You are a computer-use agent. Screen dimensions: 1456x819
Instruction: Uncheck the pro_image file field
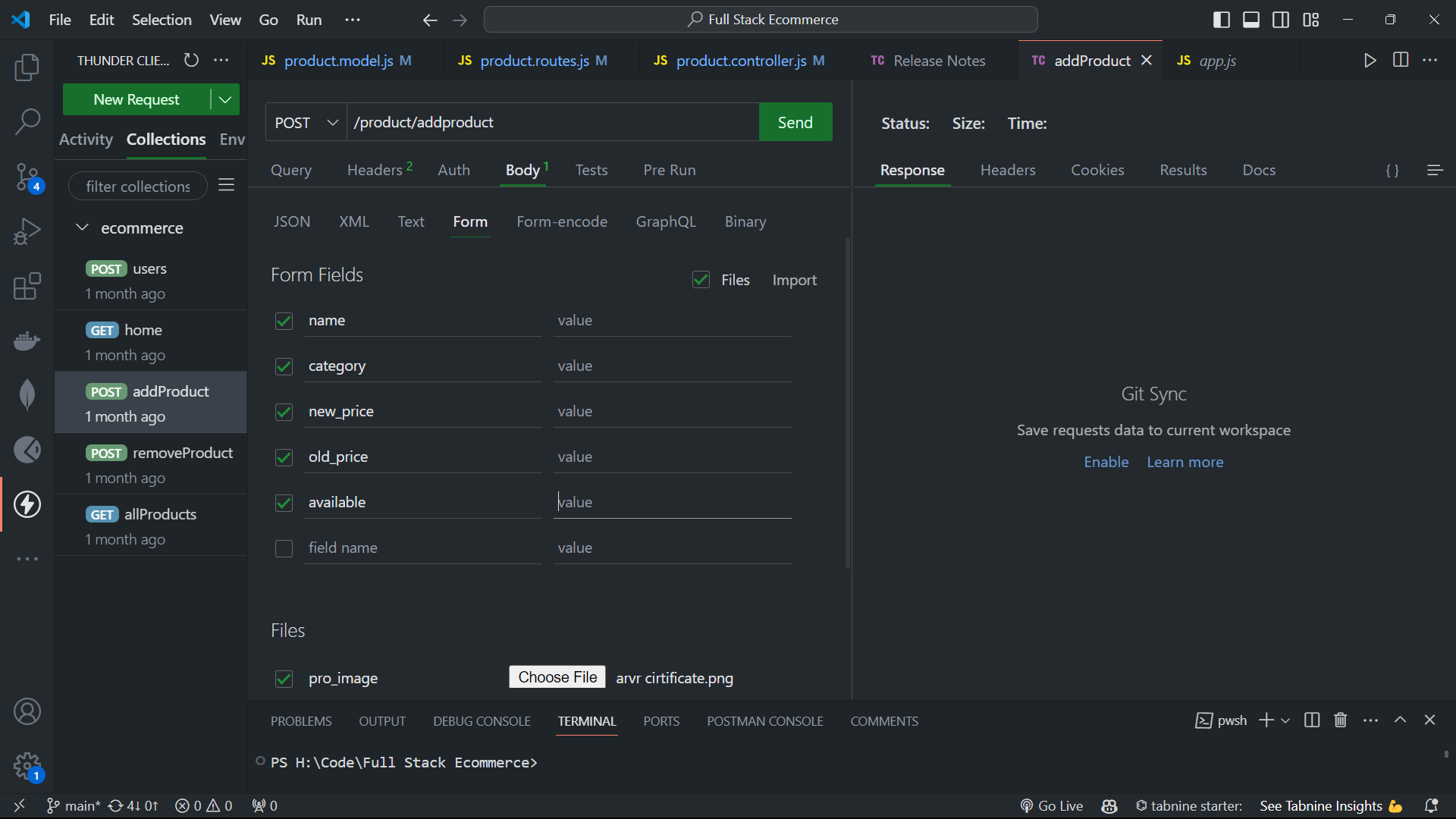tap(284, 679)
